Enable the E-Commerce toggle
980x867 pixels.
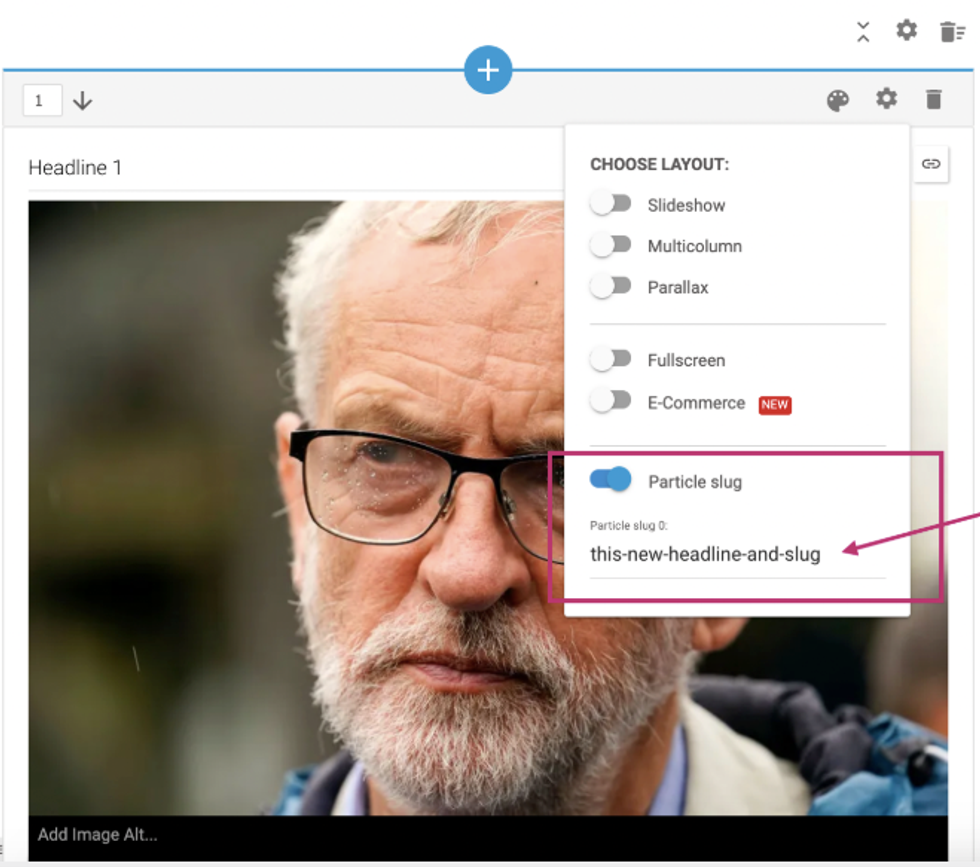(611, 401)
